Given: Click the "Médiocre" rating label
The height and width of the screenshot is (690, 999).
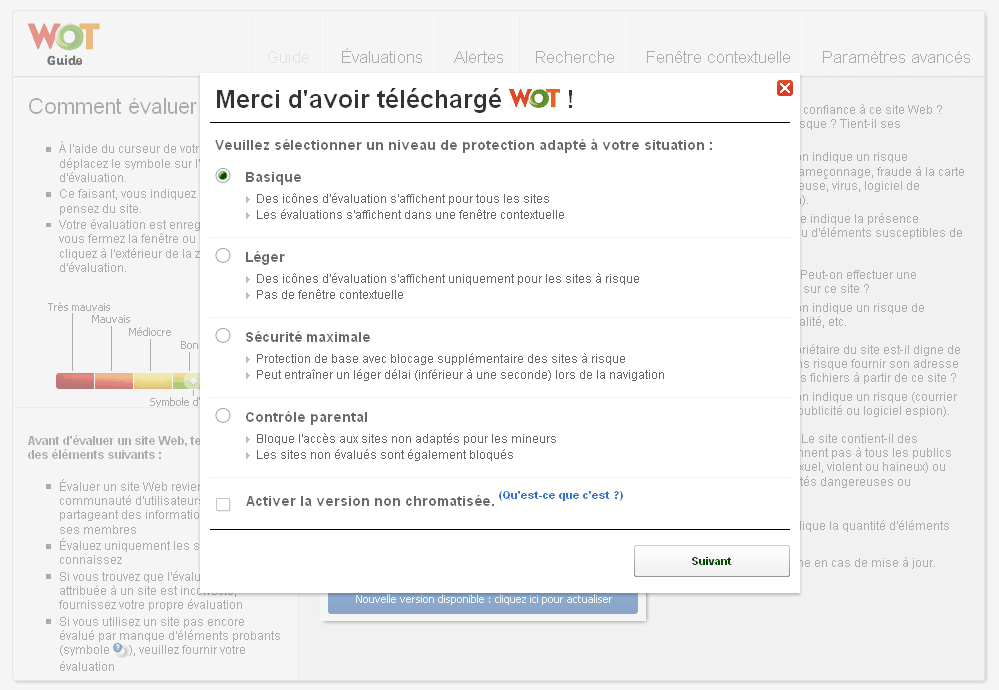Looking at the screenshot, I should pyautogui.click(x=150, y=332).
